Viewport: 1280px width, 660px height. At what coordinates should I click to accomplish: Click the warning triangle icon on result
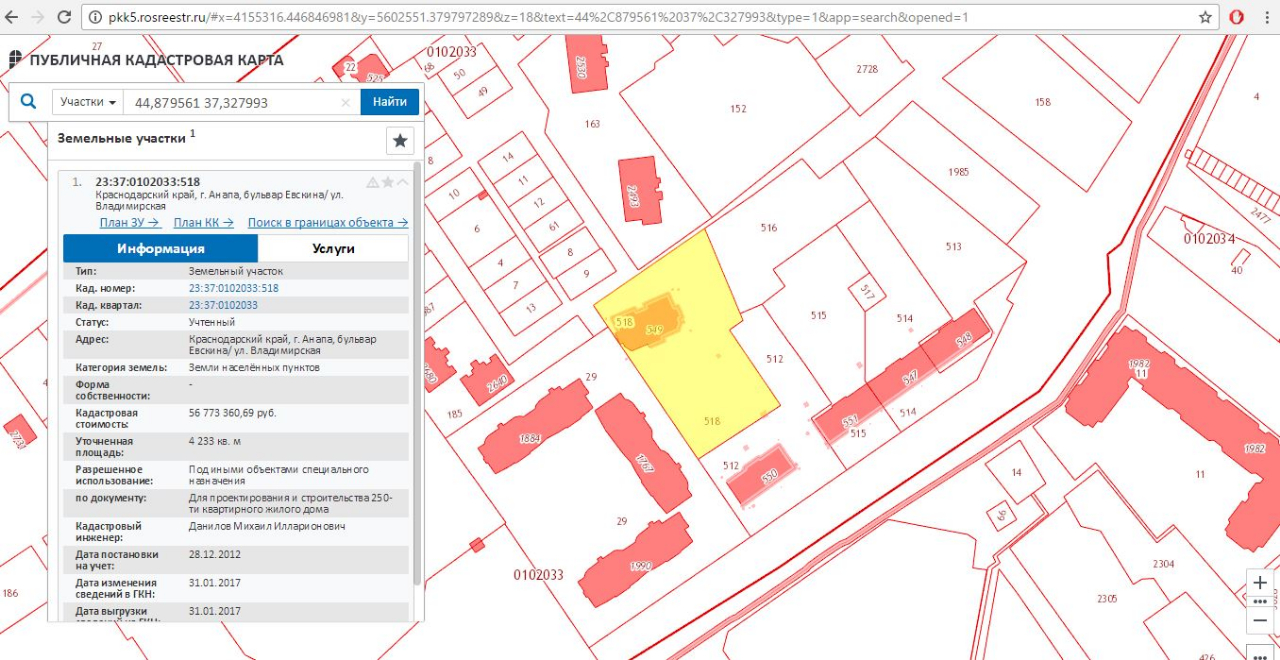tap(372, 182)
